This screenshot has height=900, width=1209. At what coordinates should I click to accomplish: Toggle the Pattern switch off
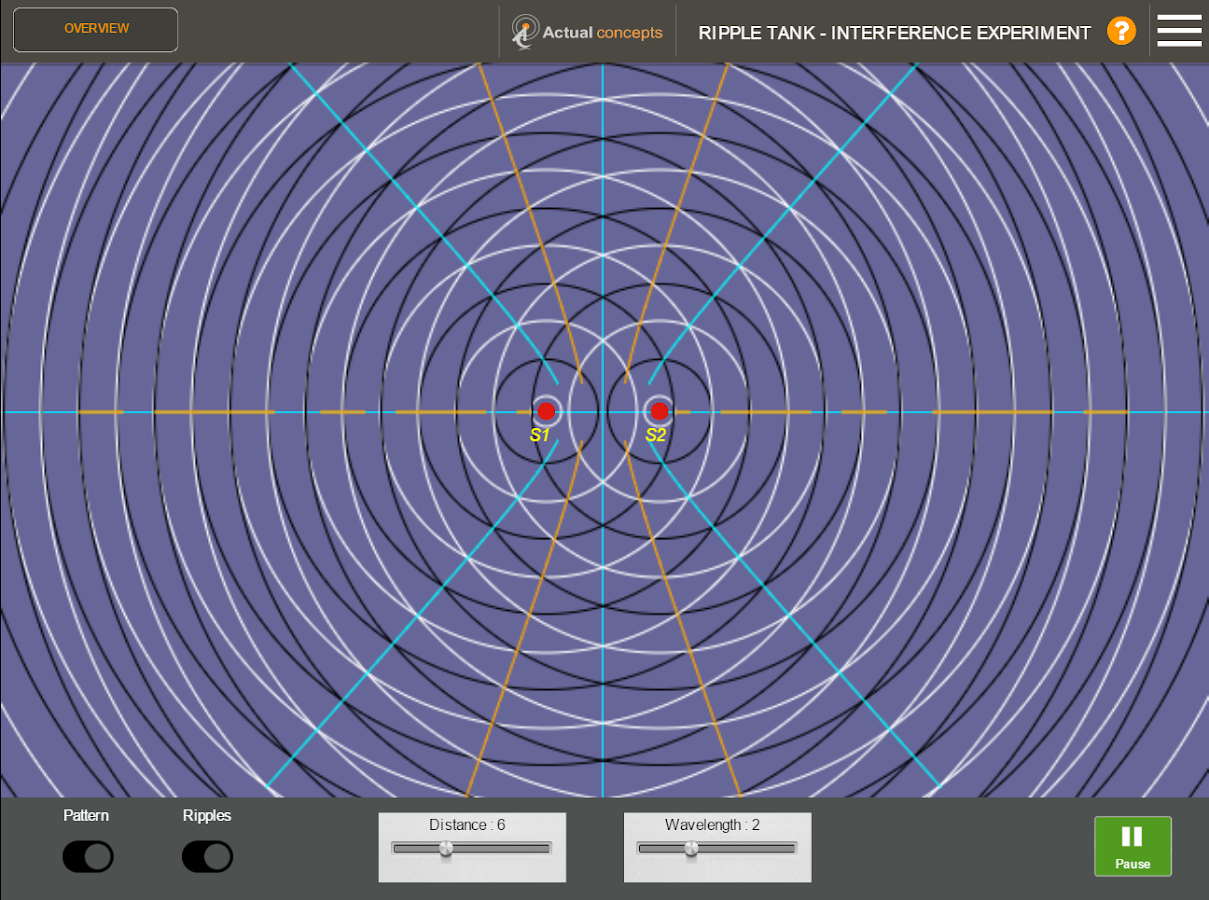click(88, 856)
